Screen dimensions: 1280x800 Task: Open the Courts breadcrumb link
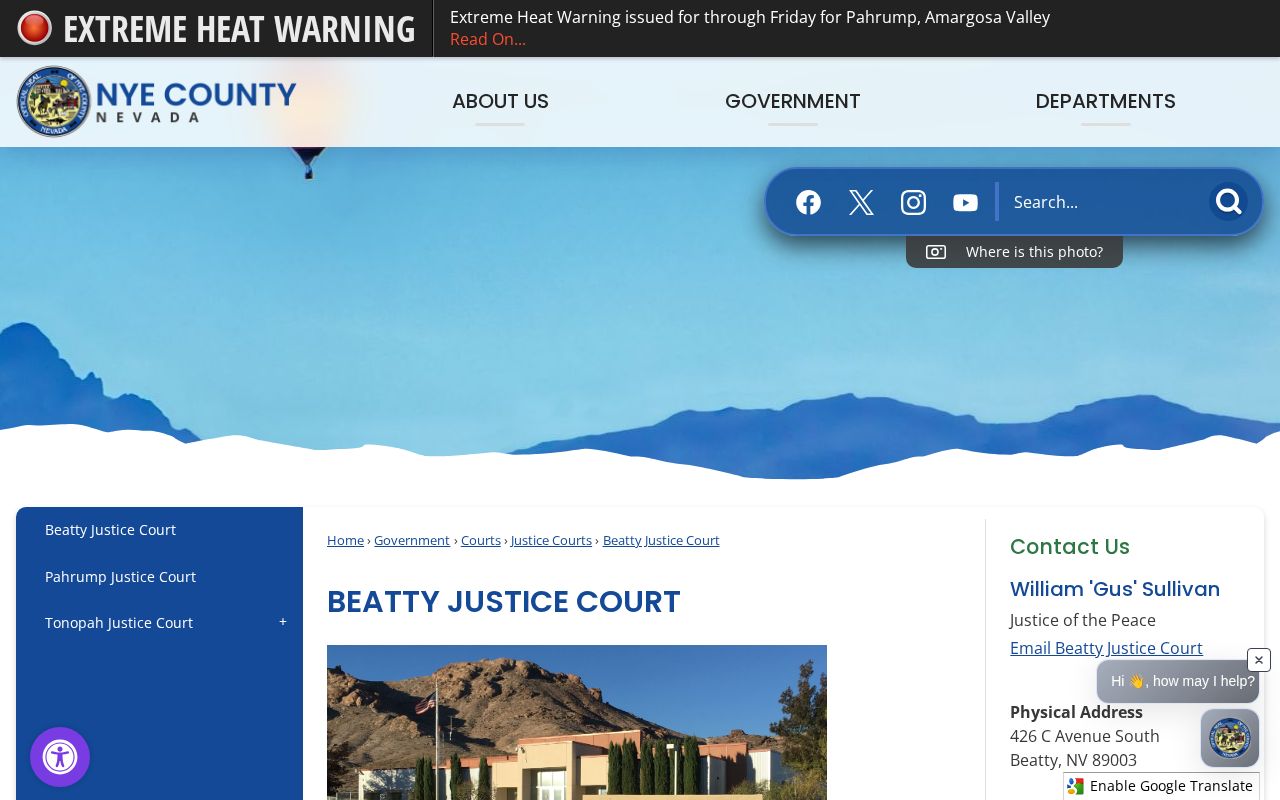481,540
